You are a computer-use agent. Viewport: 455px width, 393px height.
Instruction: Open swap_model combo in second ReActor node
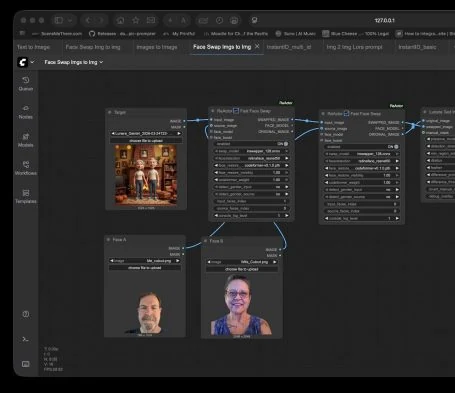point(362,154)
